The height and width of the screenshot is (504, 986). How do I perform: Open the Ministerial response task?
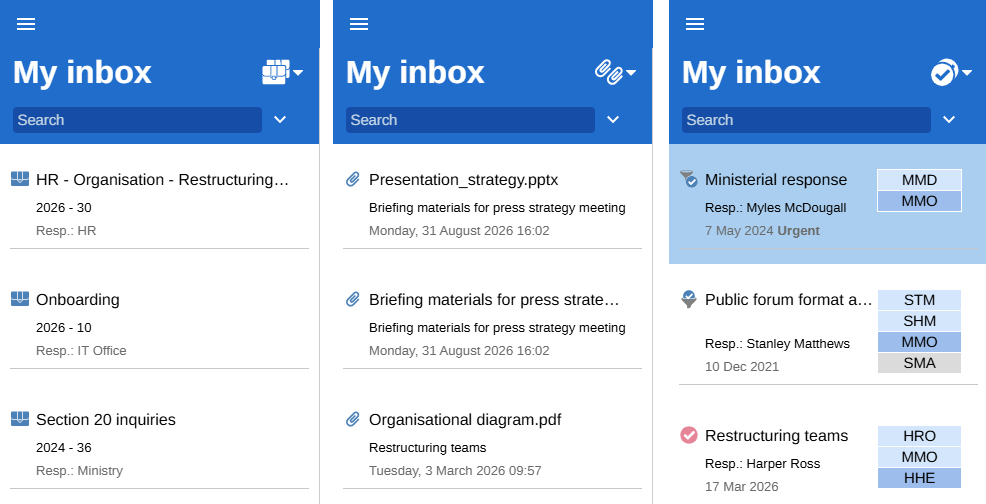(776, 180)
